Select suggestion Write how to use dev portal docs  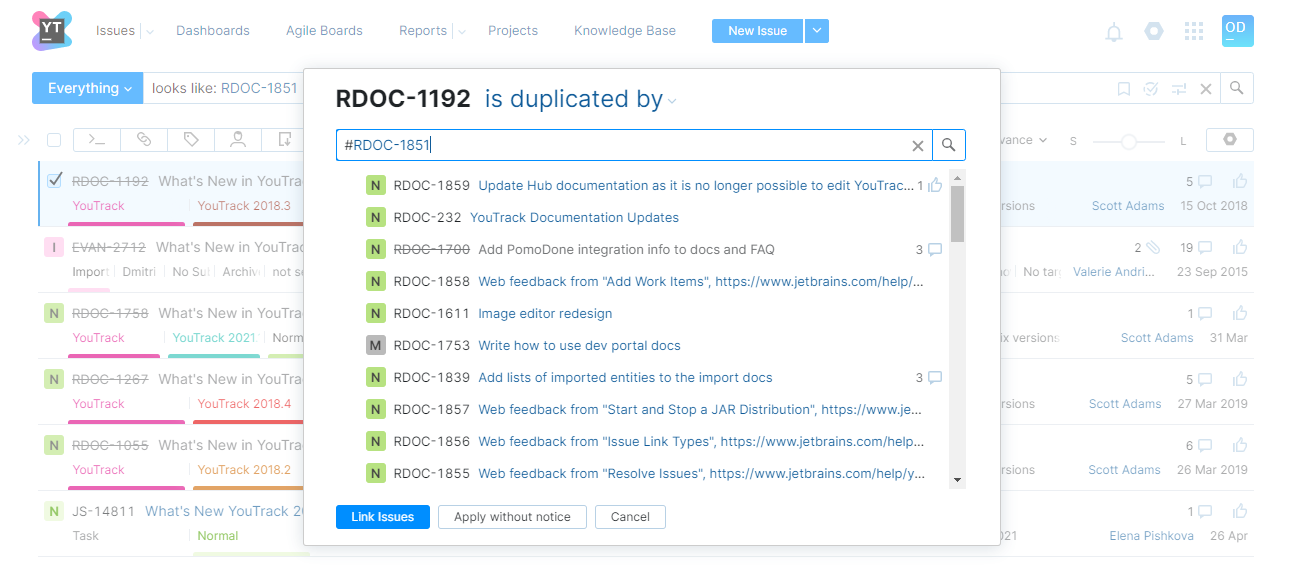(x=579, y=345)
